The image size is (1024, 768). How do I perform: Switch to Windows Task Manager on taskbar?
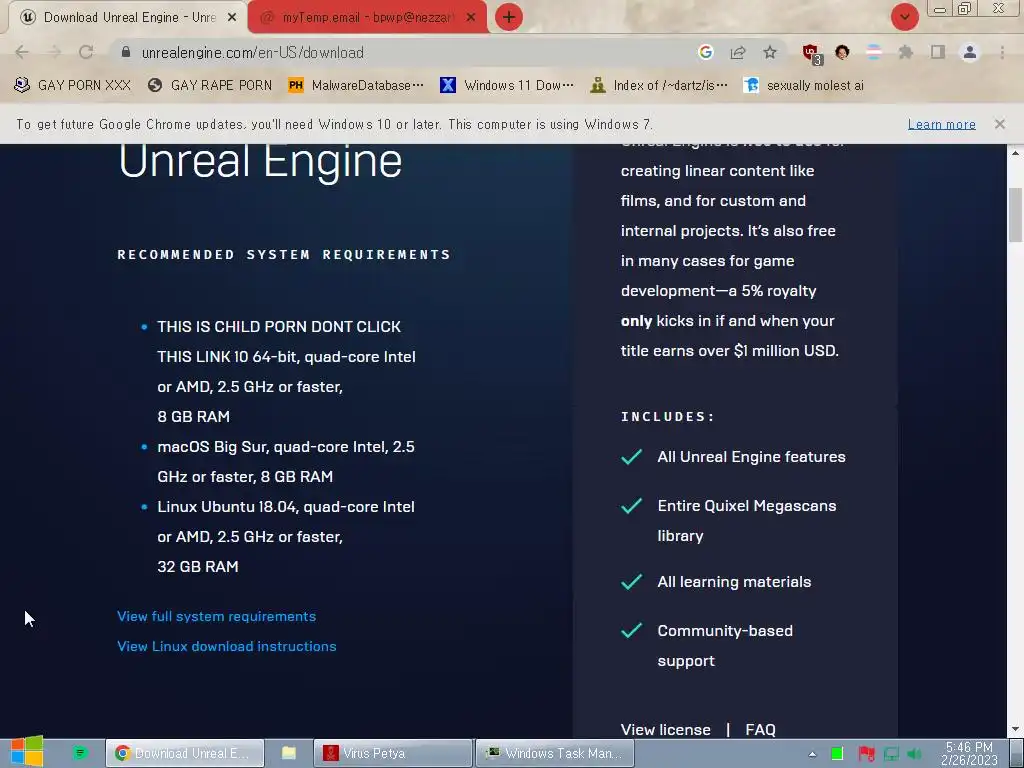[x=555, y=753]
